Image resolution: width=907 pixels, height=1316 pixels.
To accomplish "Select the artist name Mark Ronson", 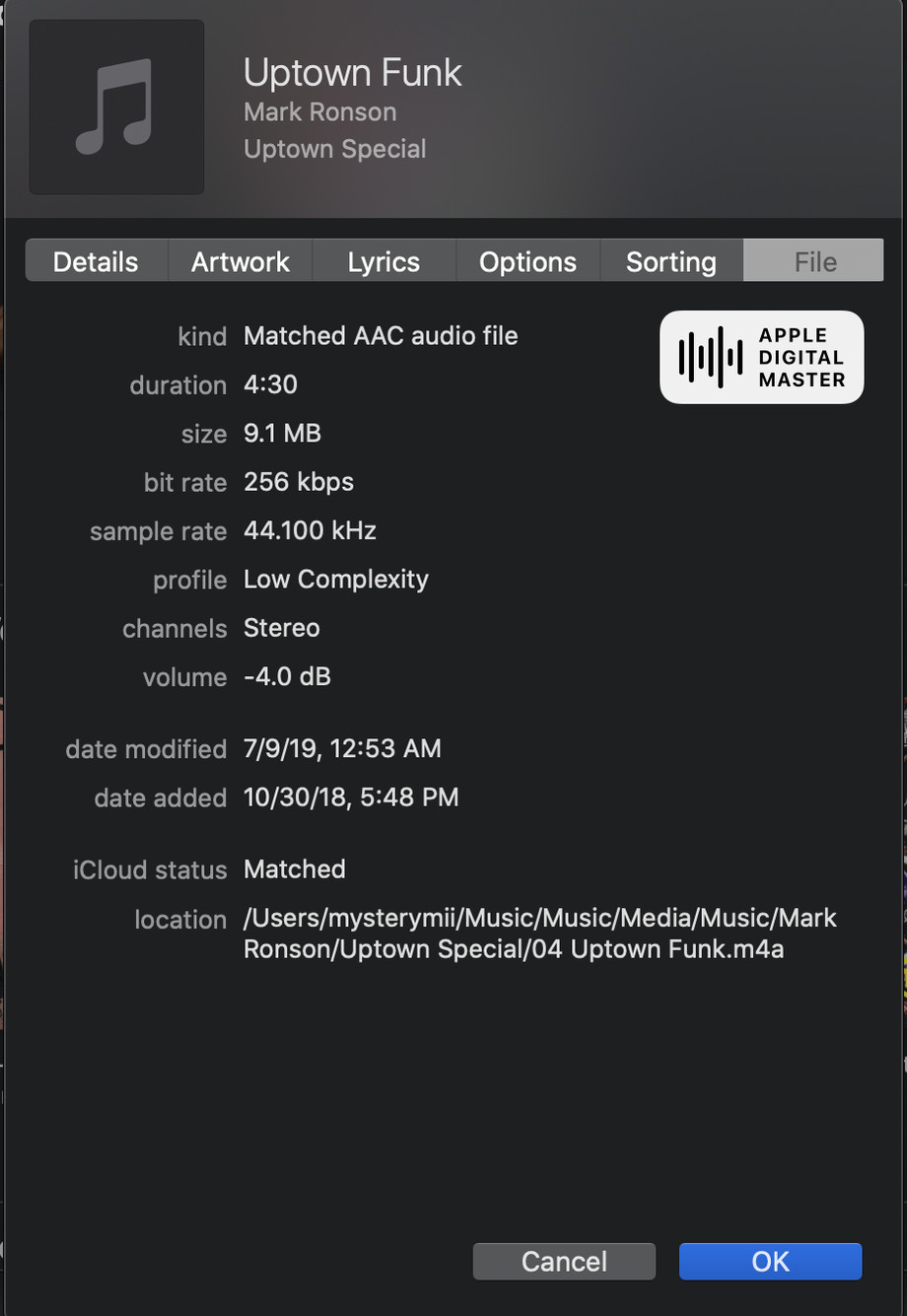I will click(x=319, y=112).
